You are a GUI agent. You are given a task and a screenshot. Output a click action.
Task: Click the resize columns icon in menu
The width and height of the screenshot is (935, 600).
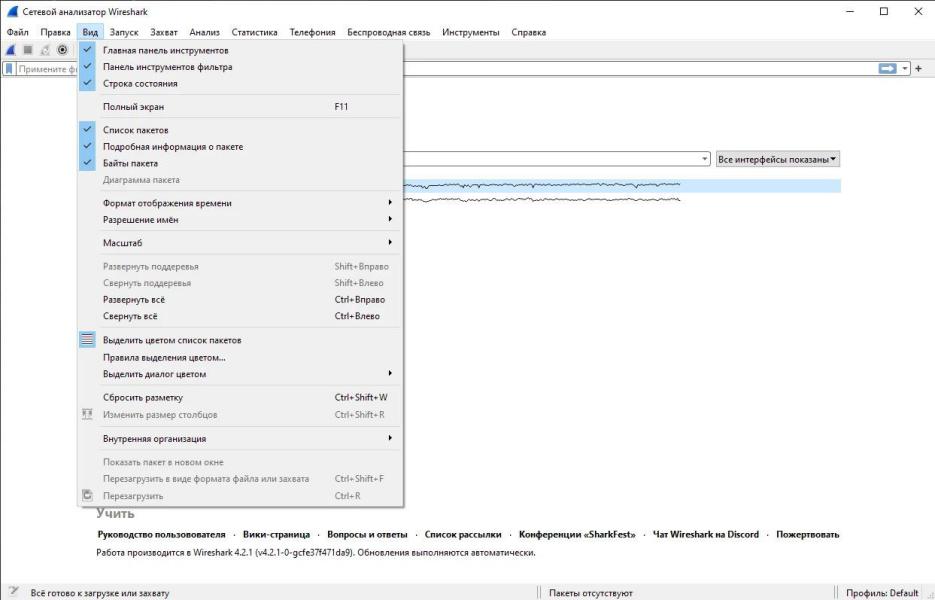(87, 415)
